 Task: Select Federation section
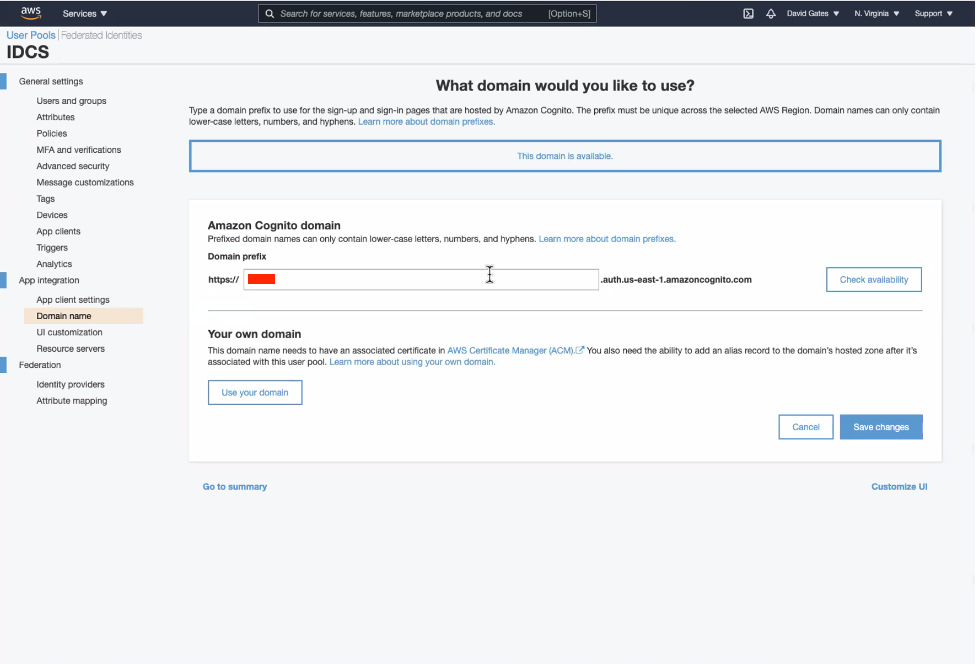40,365
